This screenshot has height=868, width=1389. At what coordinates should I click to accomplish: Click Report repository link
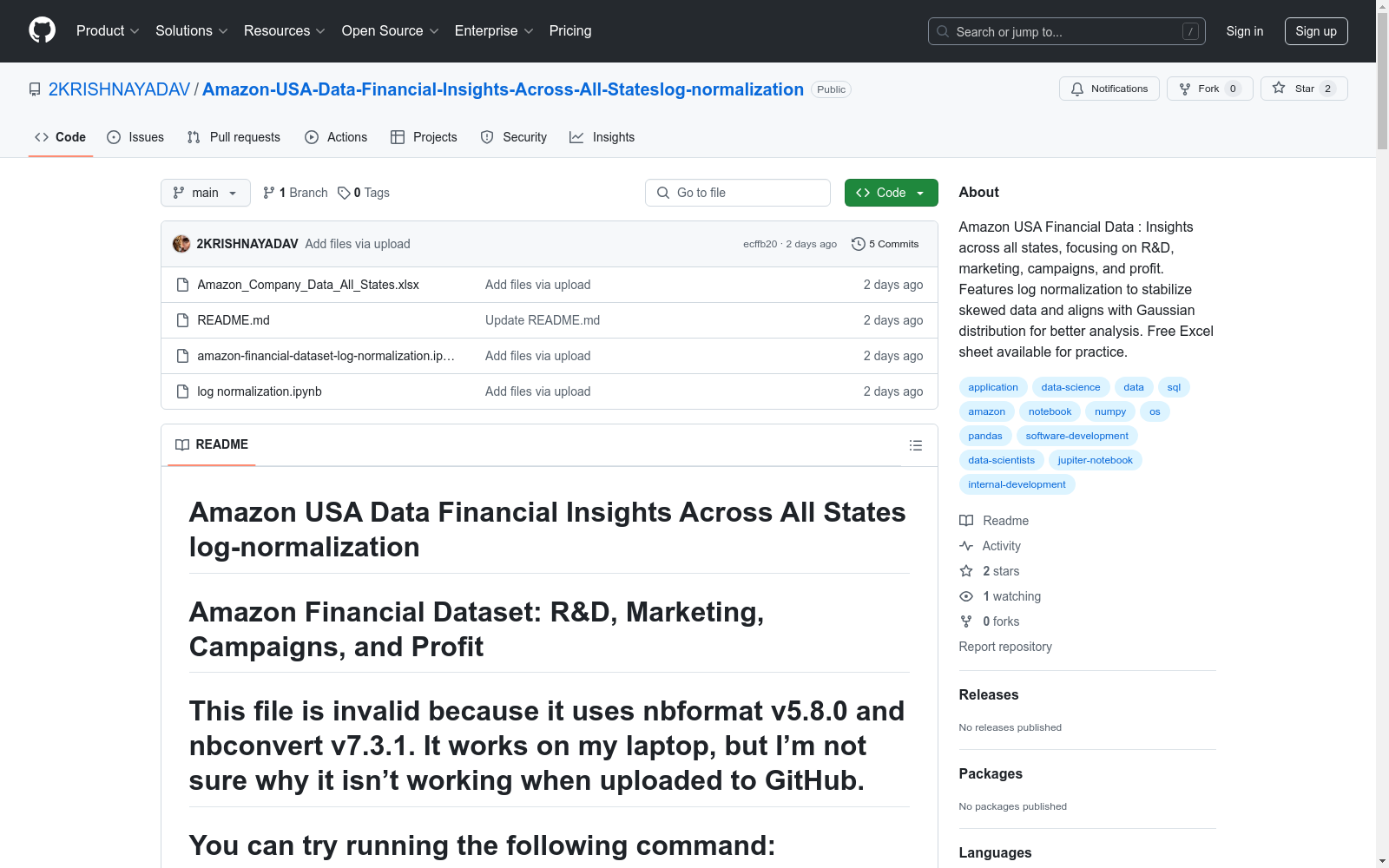point(1005,647)
